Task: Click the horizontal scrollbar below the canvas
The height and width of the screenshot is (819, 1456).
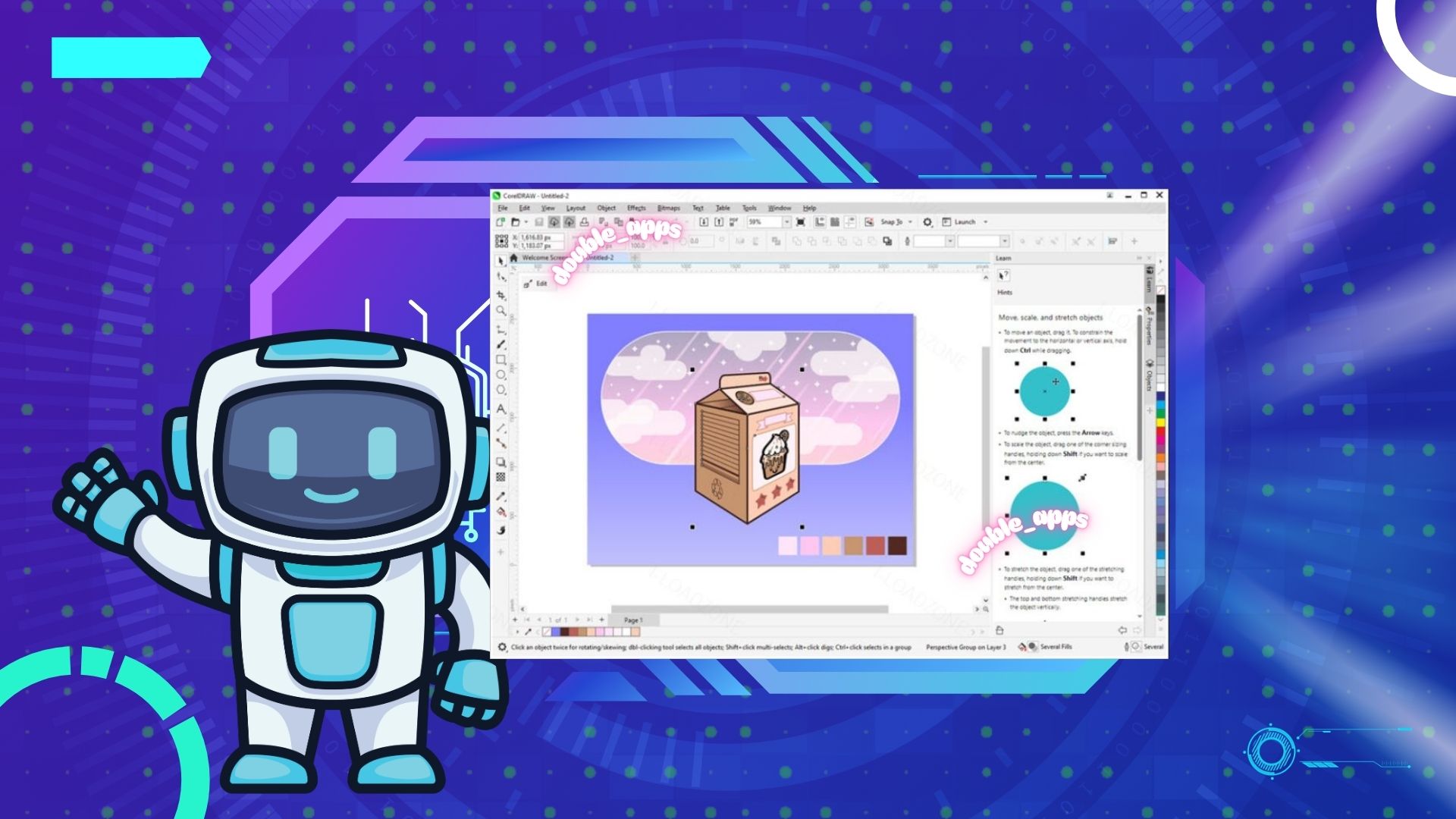Action: 749,609
